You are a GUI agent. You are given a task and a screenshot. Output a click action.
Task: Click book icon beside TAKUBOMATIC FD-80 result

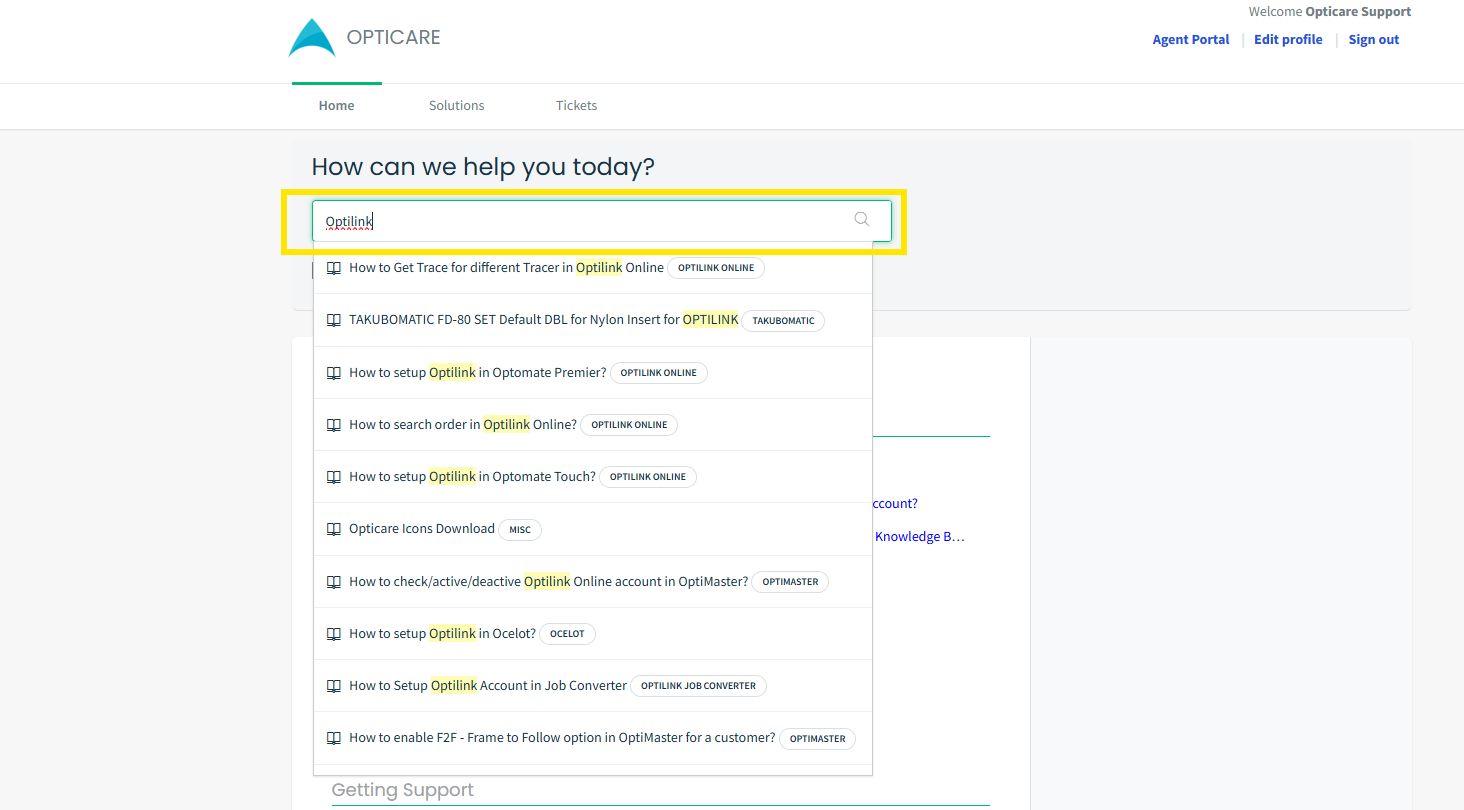(x=334, y=320)
